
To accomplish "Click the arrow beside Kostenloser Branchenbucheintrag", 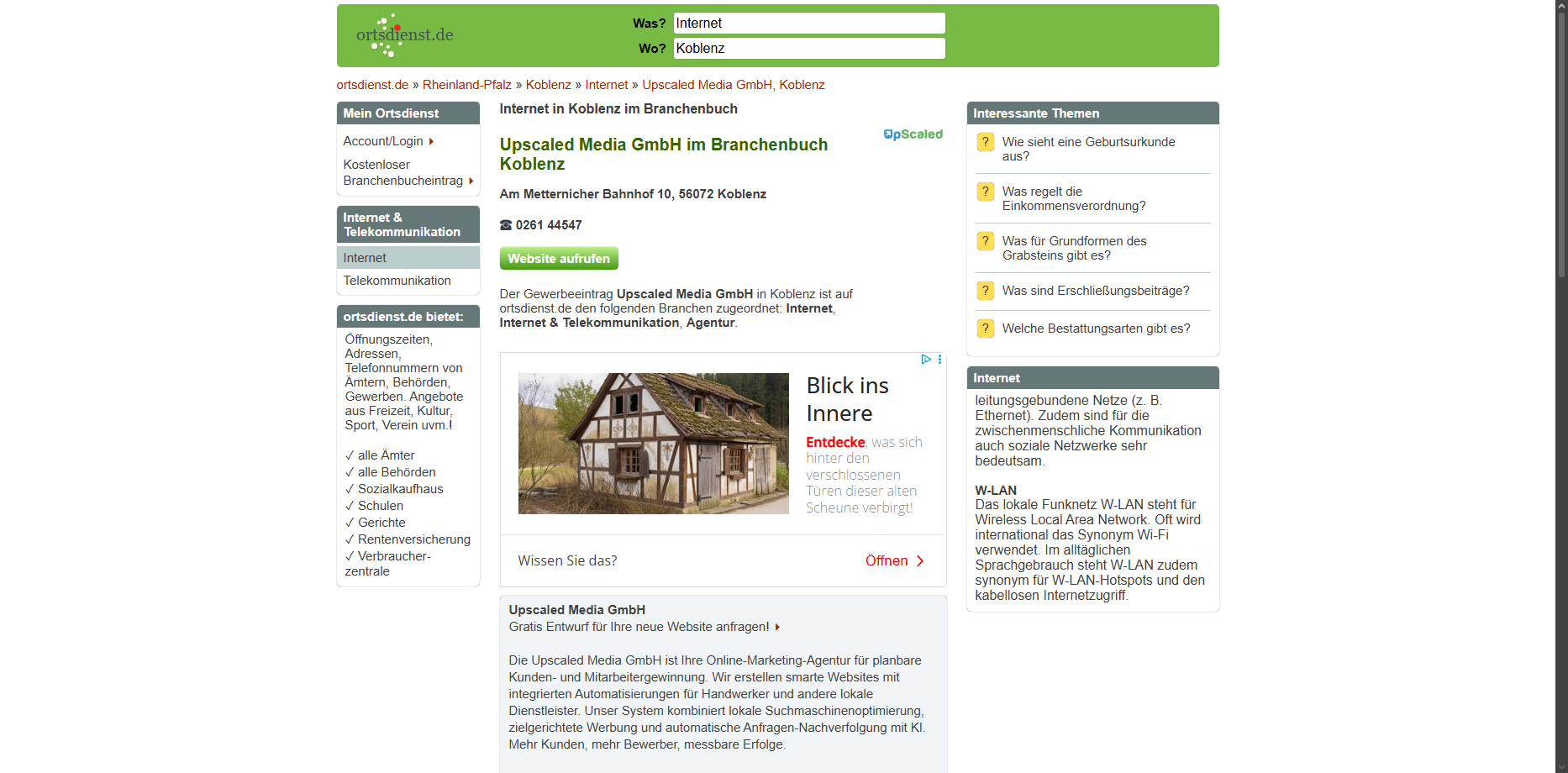I will (471, 181).
